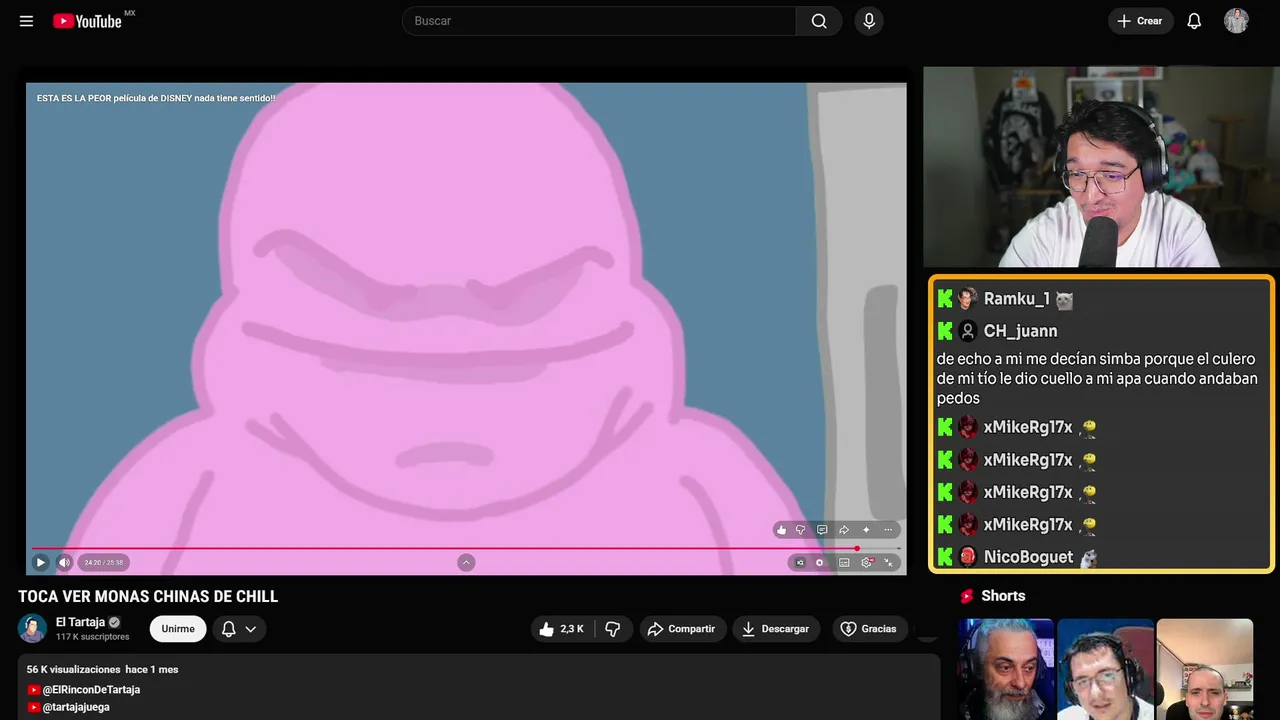Screen dimensions: 1280x720
Task: Click the 24:20 / 25:38 time display
Action: point(104,562)
